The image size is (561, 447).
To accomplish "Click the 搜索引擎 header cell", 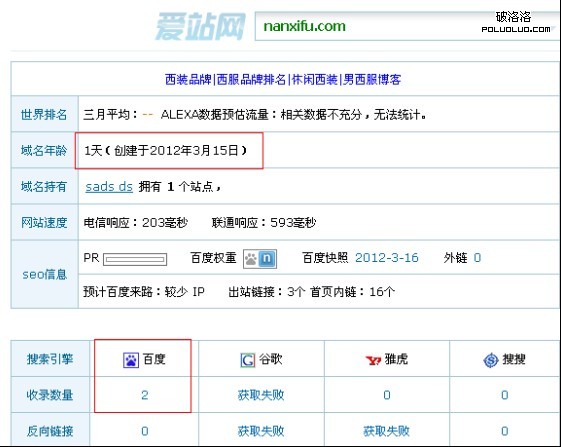I will [50, 359].
